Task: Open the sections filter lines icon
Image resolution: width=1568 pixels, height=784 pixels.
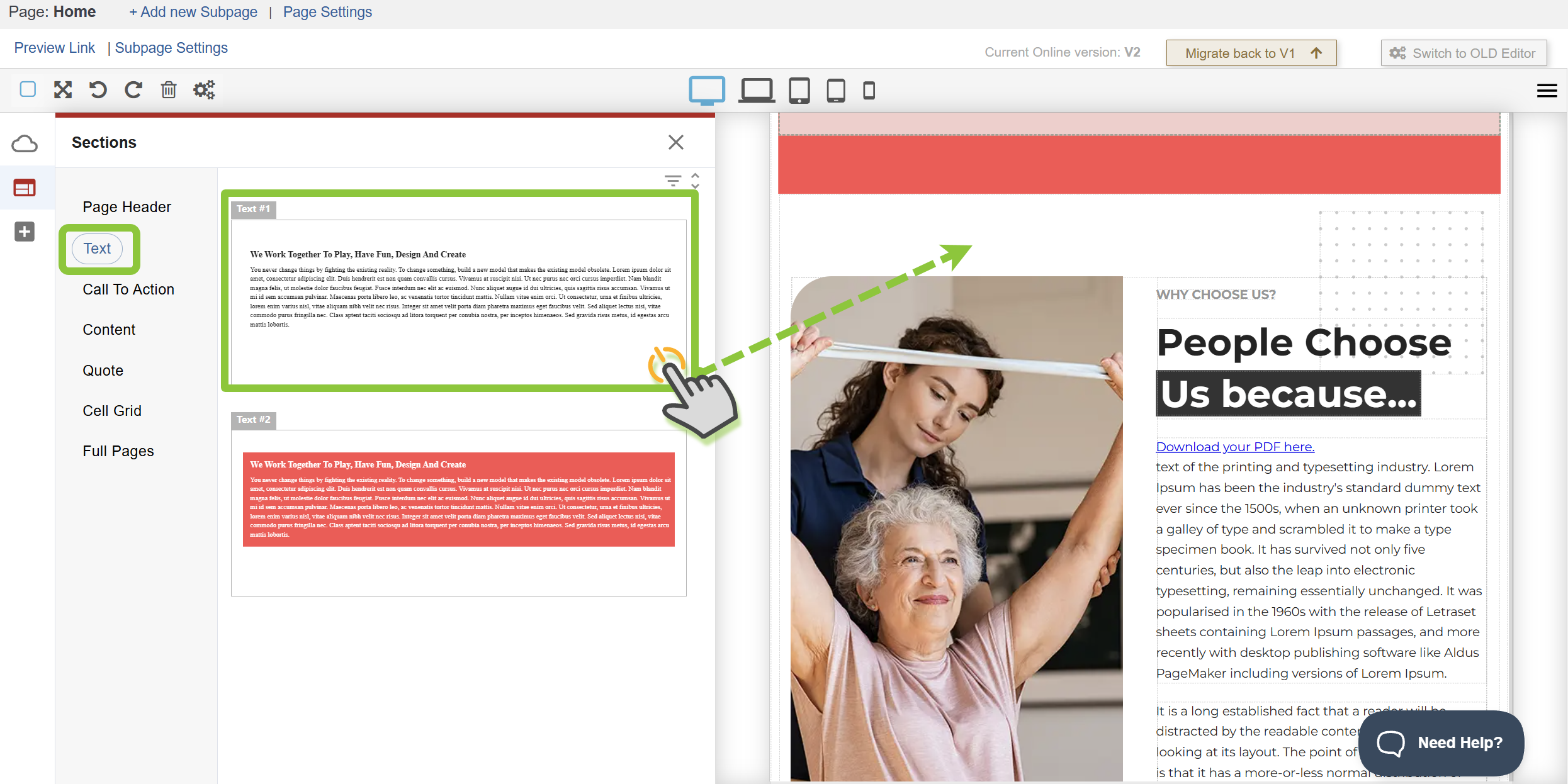Action: pos(673,181)
